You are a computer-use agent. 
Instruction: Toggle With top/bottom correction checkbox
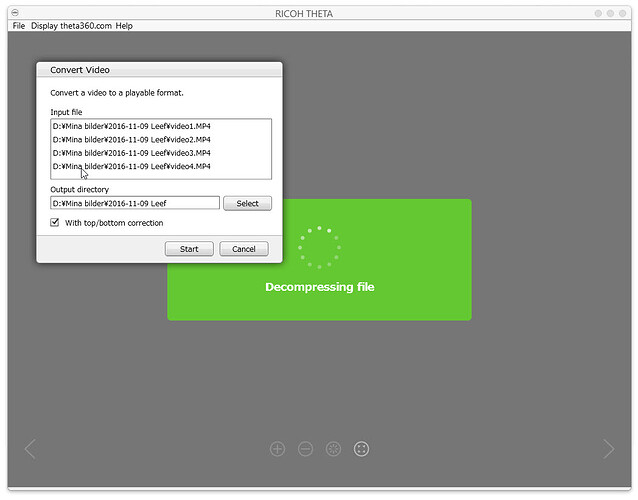55,223
